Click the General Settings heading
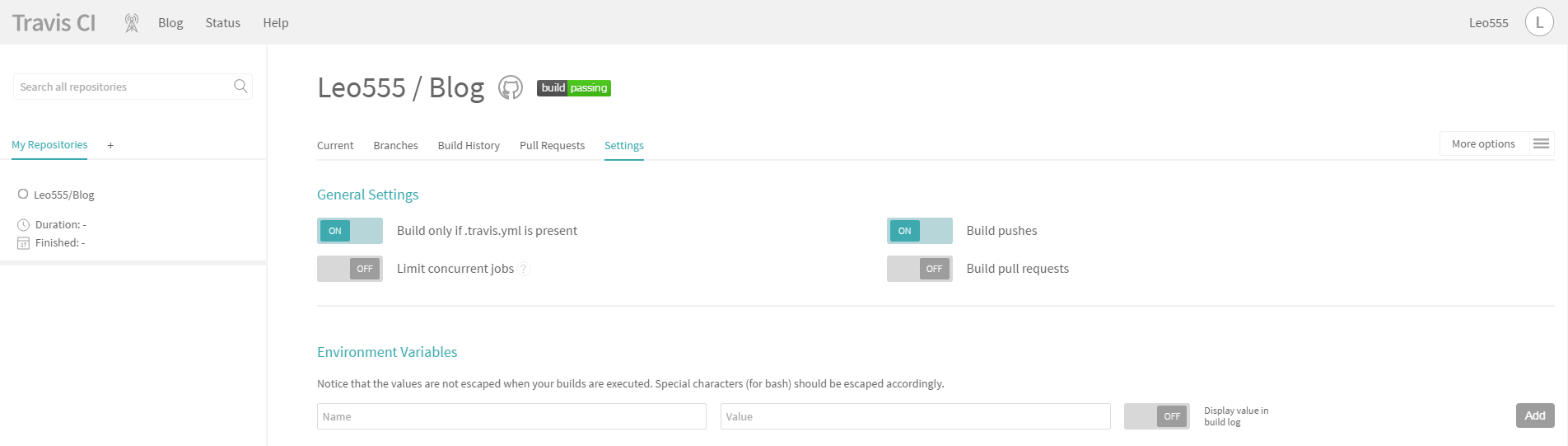The image size is (1568, 446). click(368, 195)
